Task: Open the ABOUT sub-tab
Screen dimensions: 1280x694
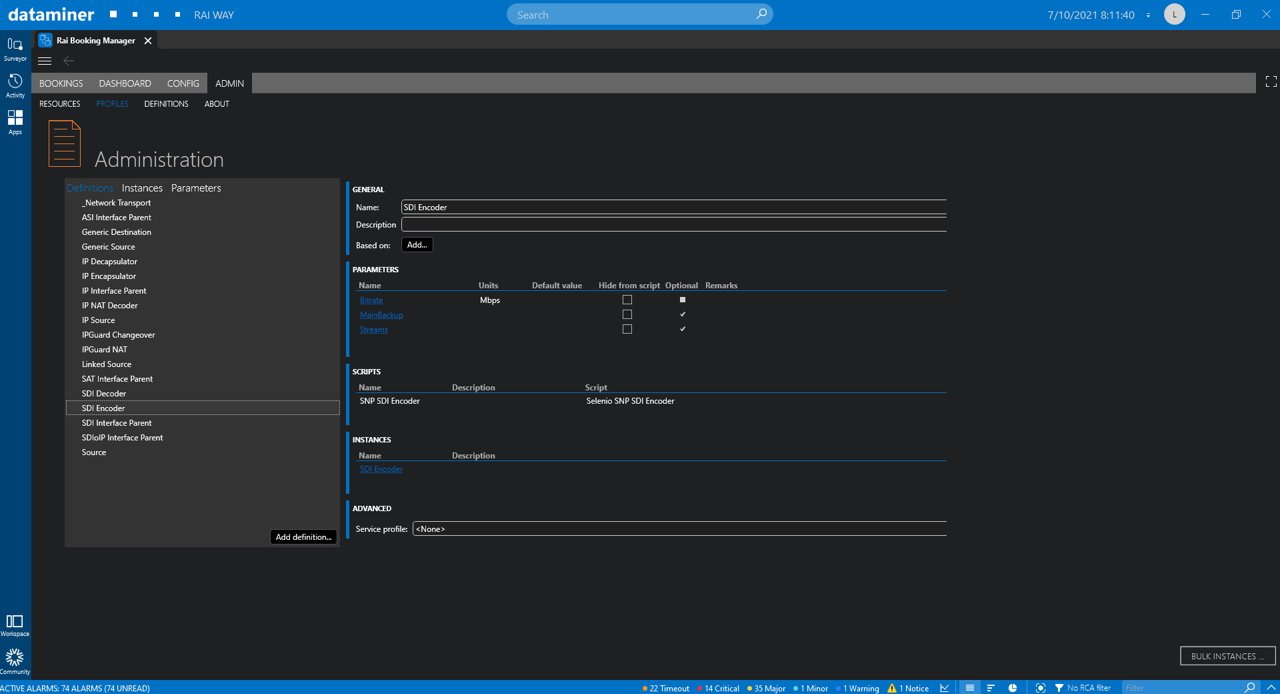Action: 217,104
